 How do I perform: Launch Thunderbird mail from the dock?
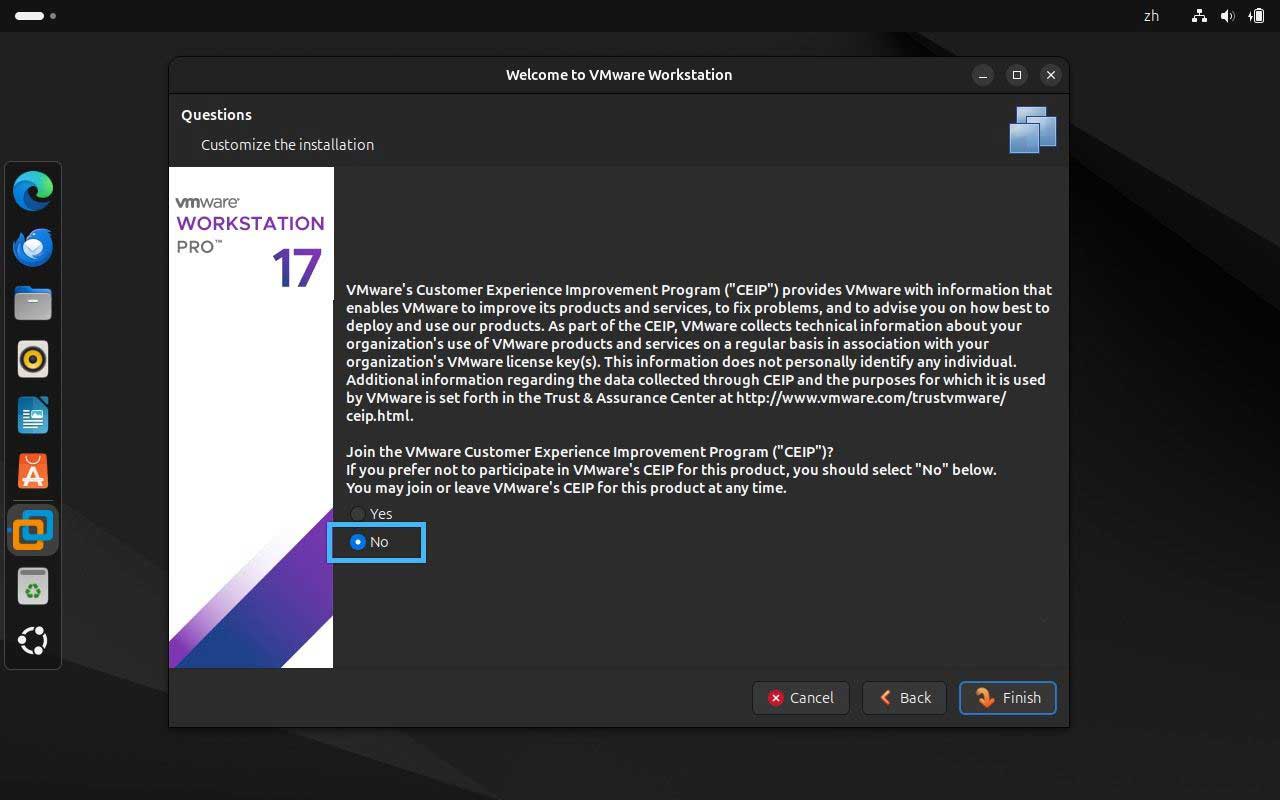(x=33, y=247)
